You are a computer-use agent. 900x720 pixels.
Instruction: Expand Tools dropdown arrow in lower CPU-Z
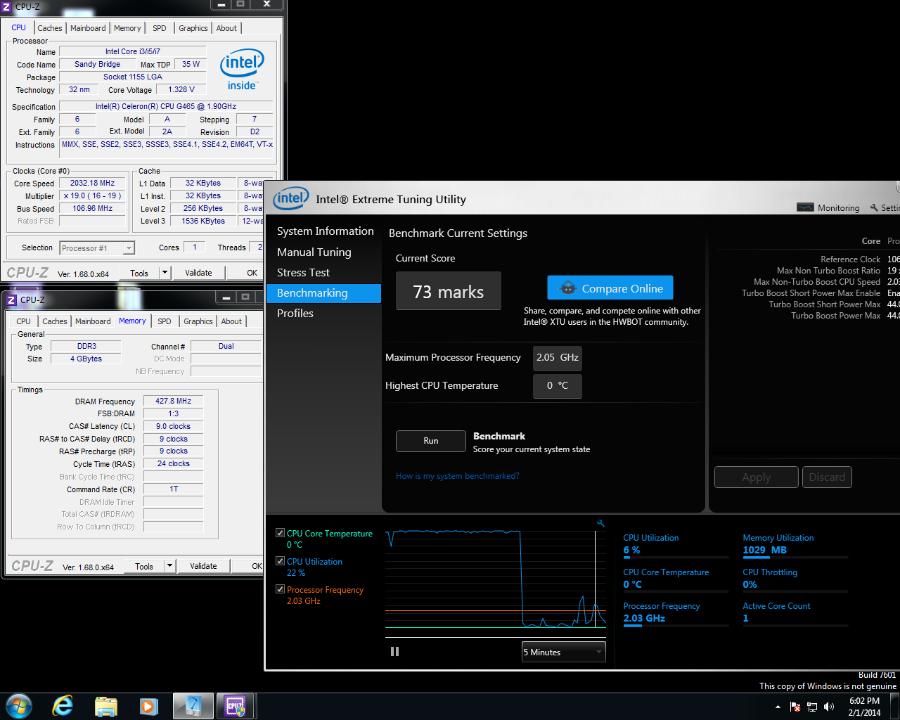[169, 566]
